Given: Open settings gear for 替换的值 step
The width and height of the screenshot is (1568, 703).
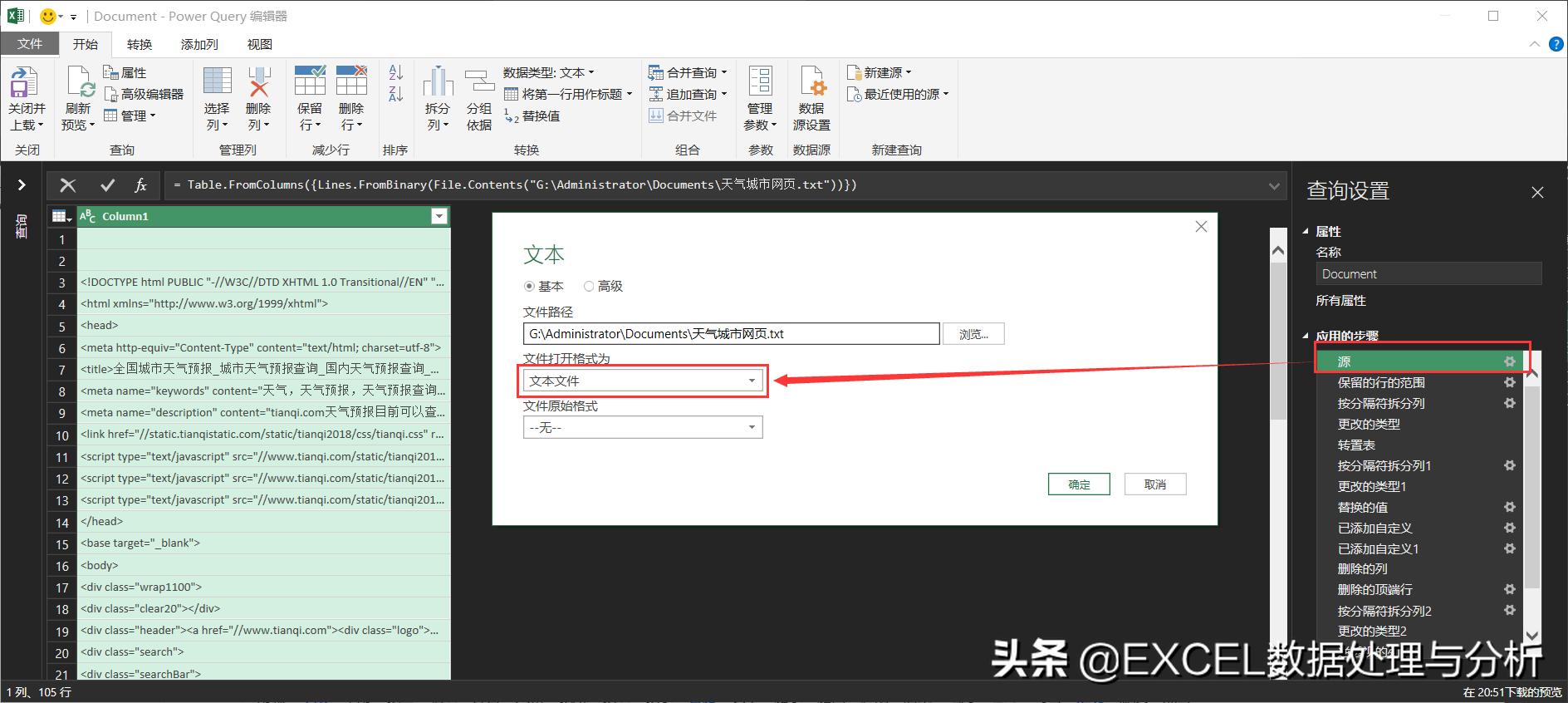Looking at the screenshot, I should (1510, 507).
